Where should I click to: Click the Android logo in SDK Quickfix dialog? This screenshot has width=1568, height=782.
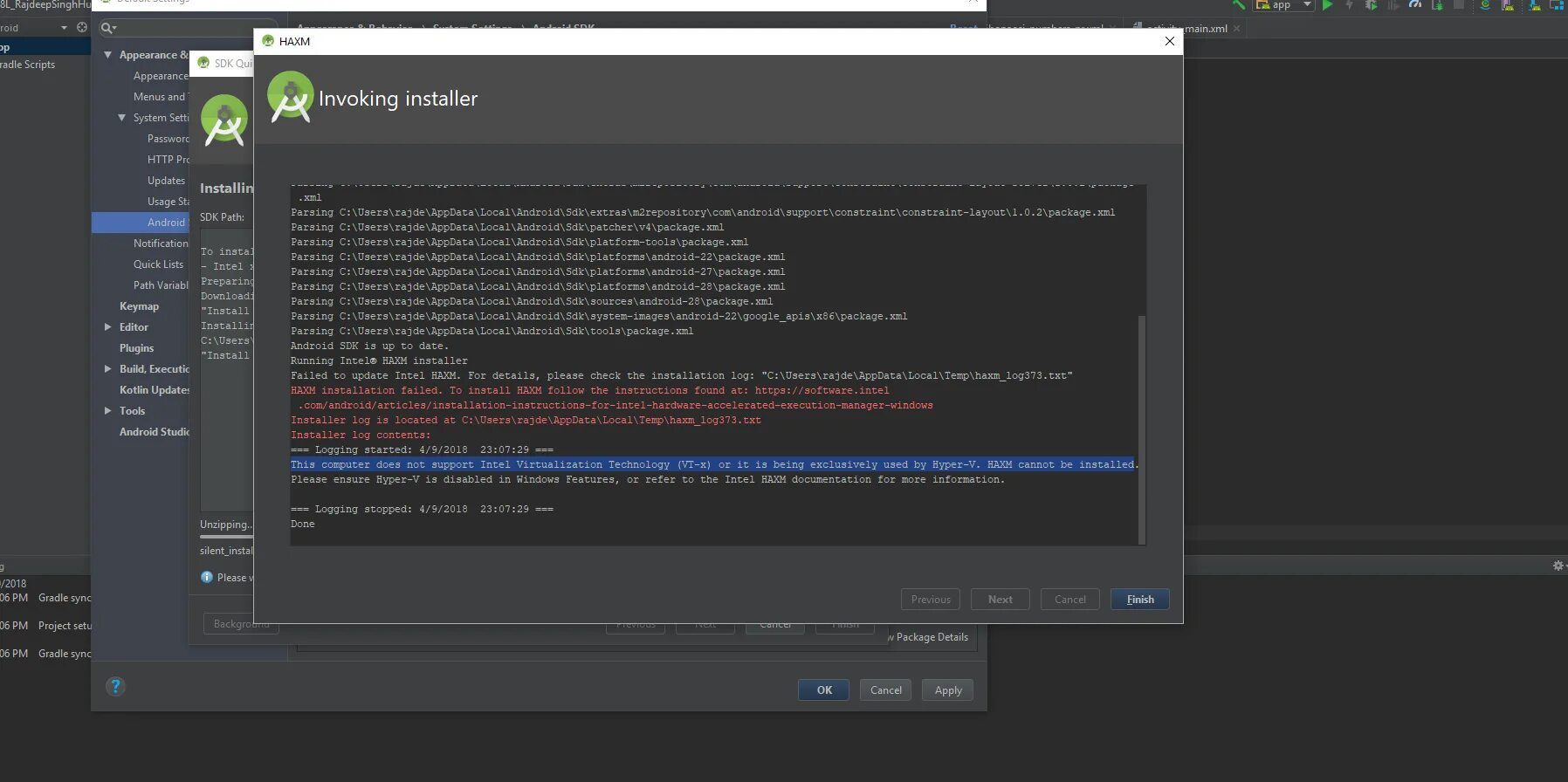click(x=224, y=120)
